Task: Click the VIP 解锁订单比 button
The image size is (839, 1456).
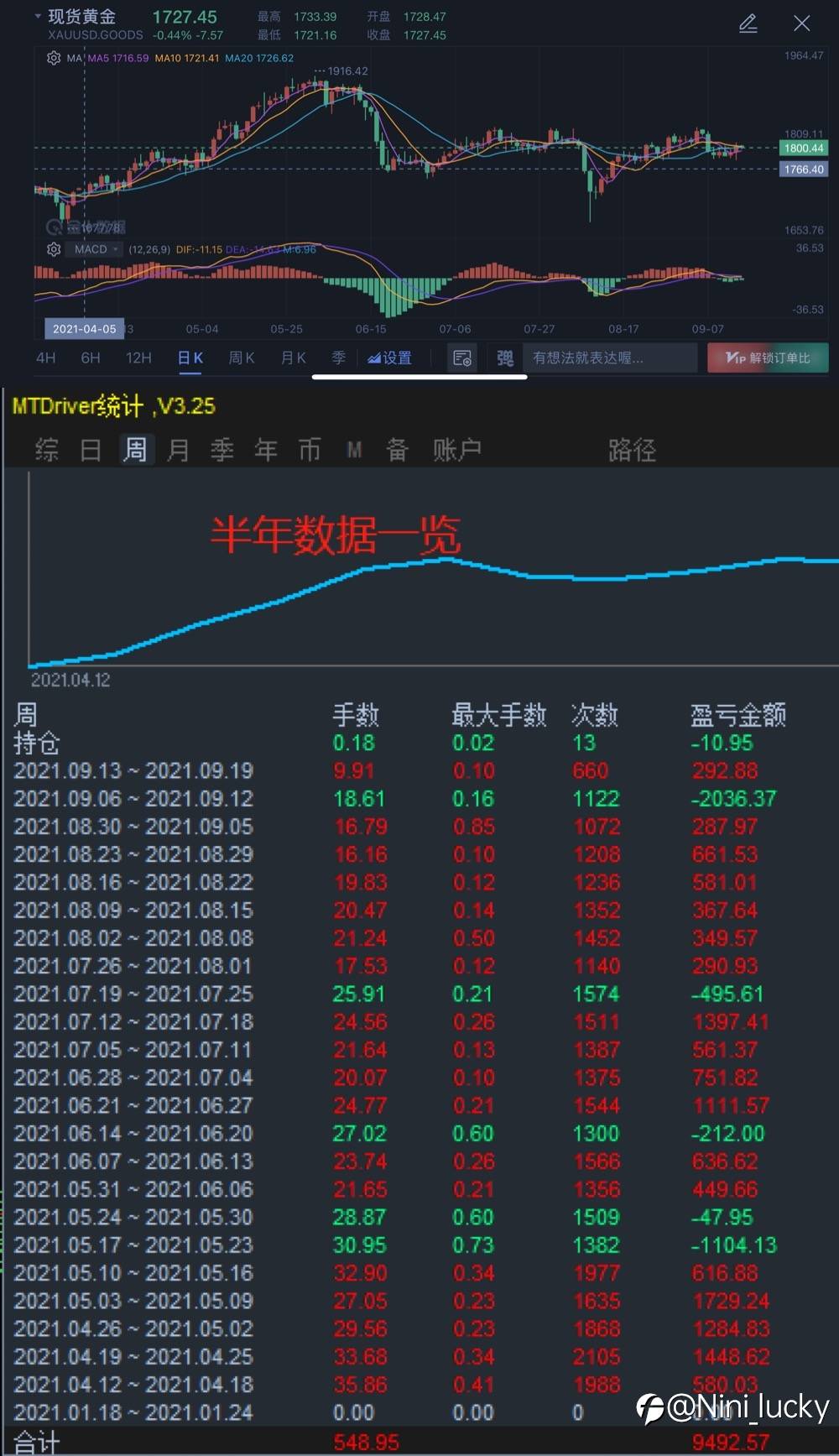Action: [768, 358]
